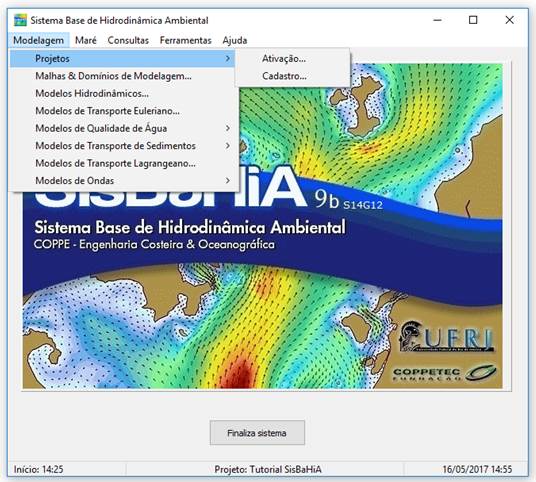The height and width of the screenshot is (482, 536).
Task: Click COPPE - Engenharia Costeira & Oceanográfica text
Action: [154, 244]
